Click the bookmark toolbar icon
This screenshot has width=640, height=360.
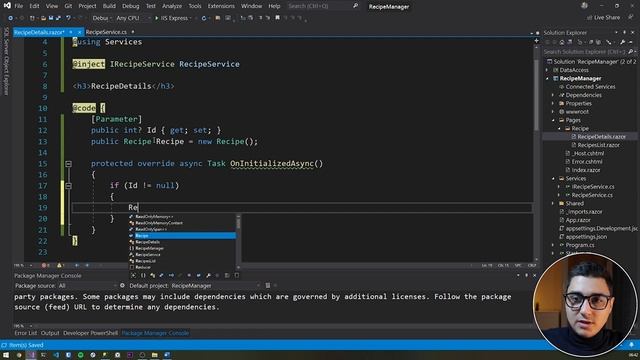[x=277, y=18]
